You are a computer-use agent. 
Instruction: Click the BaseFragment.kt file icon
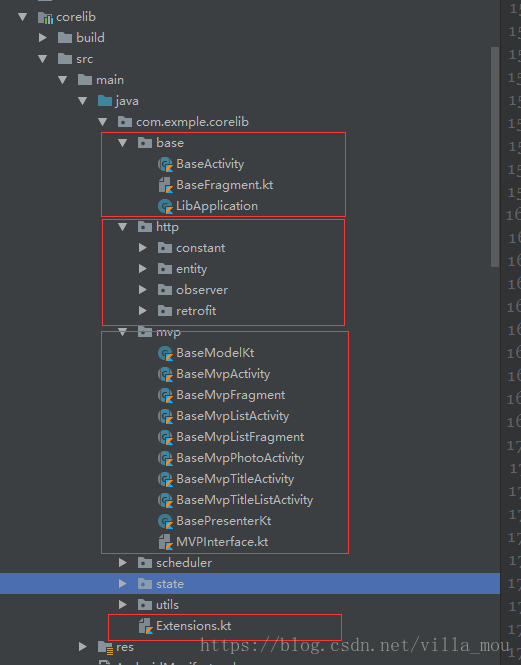click(165, 185)
